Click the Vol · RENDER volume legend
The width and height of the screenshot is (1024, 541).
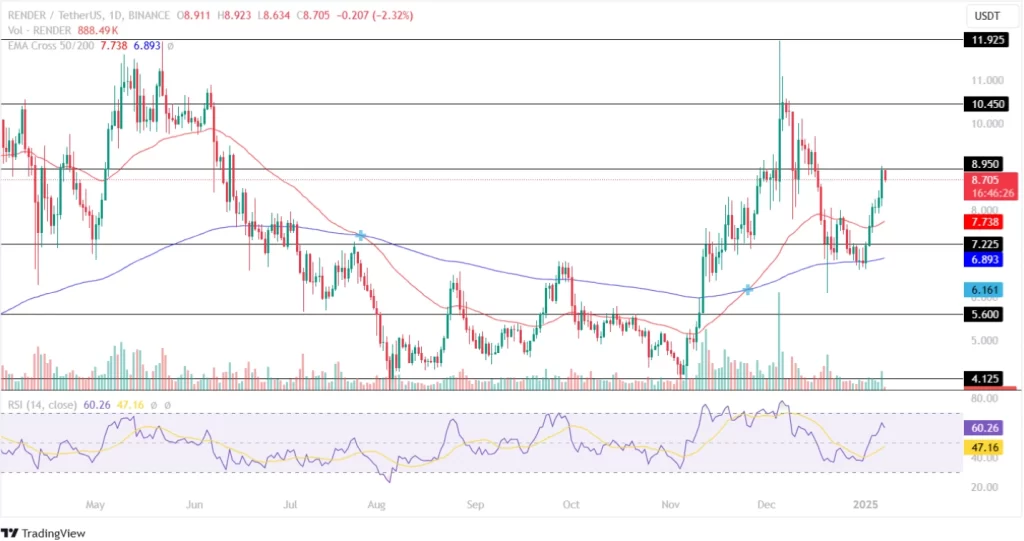pyautogui.click(x=39, y=30)
